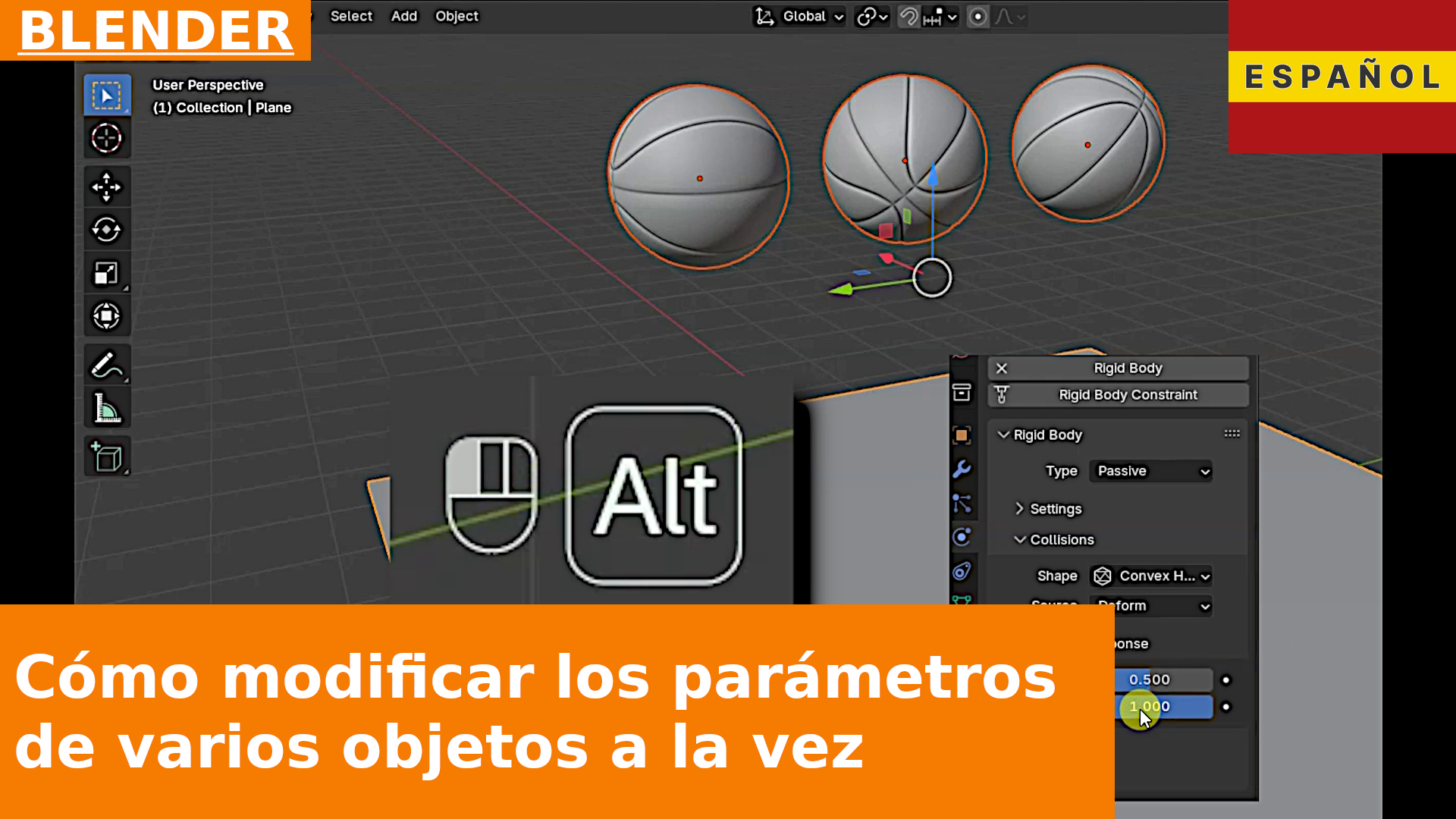The image size is (1456, 819).
Task: Open the Shape Convex Hull dropdown
Action: [x=1151, y=576]
